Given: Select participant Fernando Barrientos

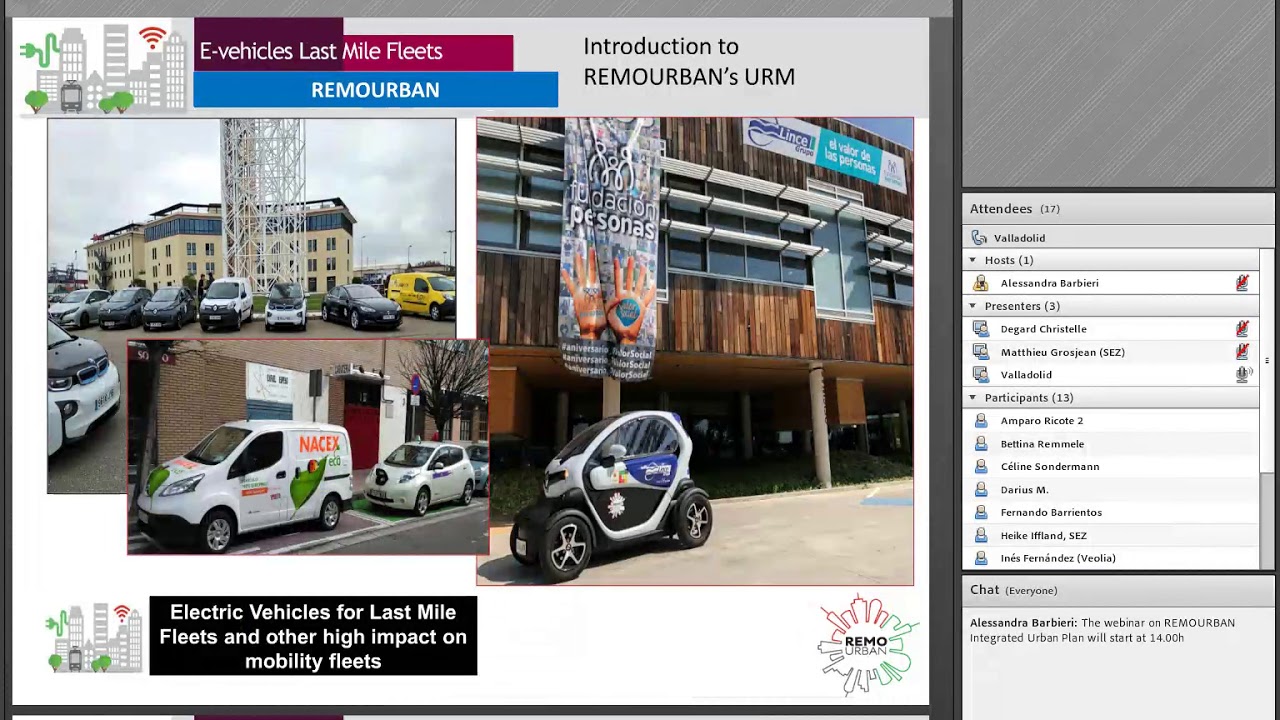Looking at the screenshot, I should coord(1051,513).
